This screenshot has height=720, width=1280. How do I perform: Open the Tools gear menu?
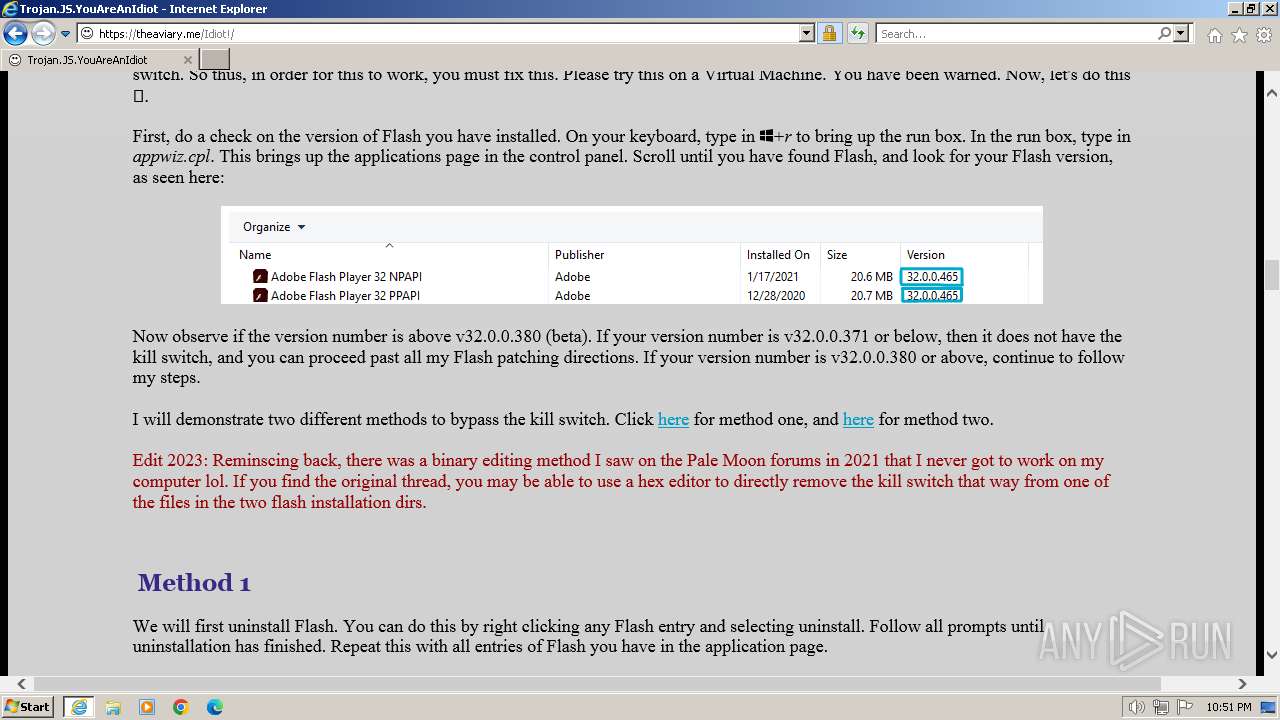1264,35
